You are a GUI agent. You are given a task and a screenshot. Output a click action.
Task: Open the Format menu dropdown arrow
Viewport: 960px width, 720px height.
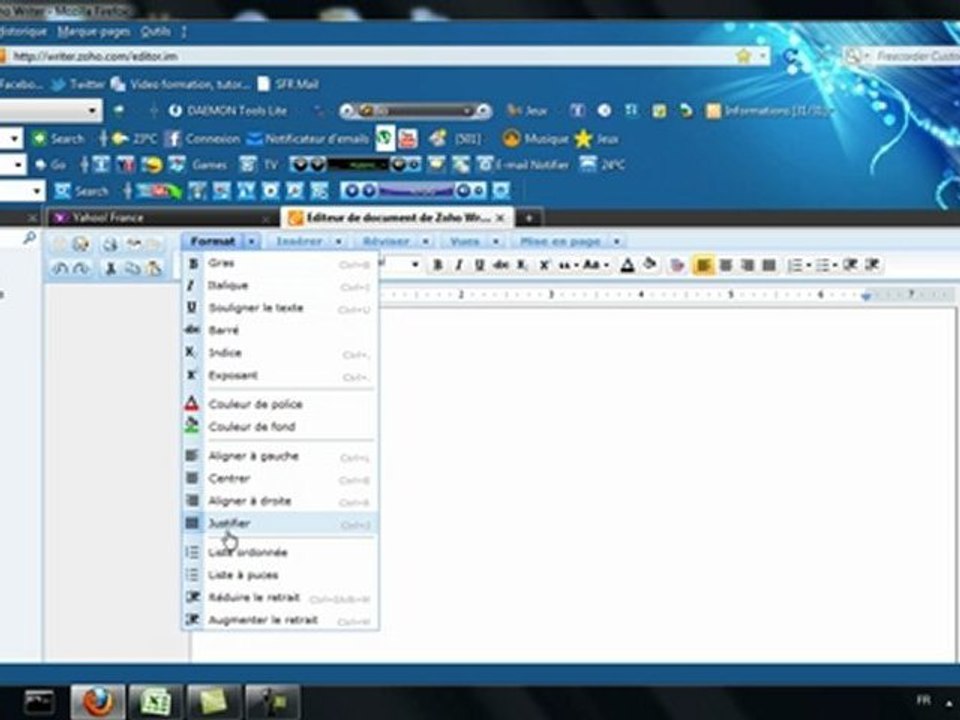pyautogui.click(x=252, y=242)
